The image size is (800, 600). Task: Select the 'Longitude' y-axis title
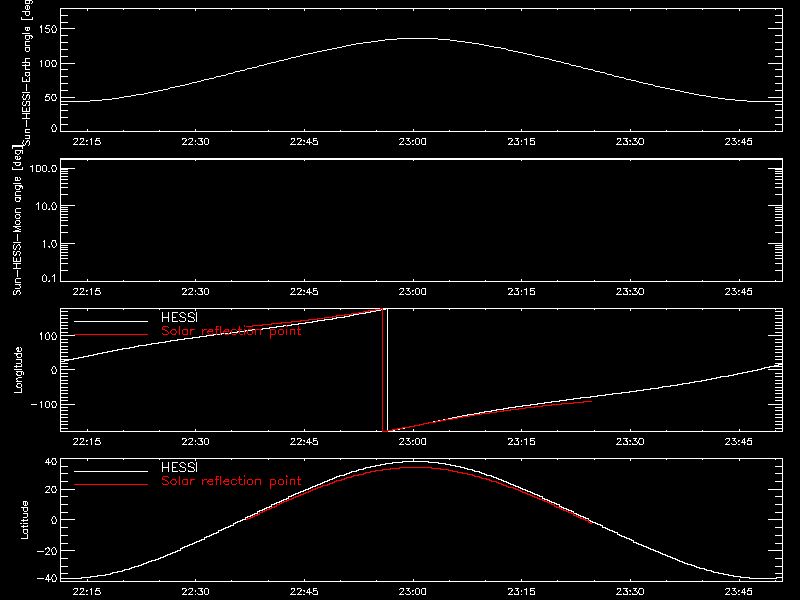[18, 370]
